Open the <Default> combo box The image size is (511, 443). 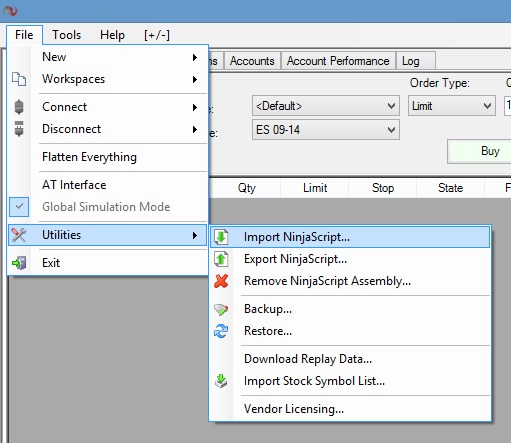click(326, 106)
